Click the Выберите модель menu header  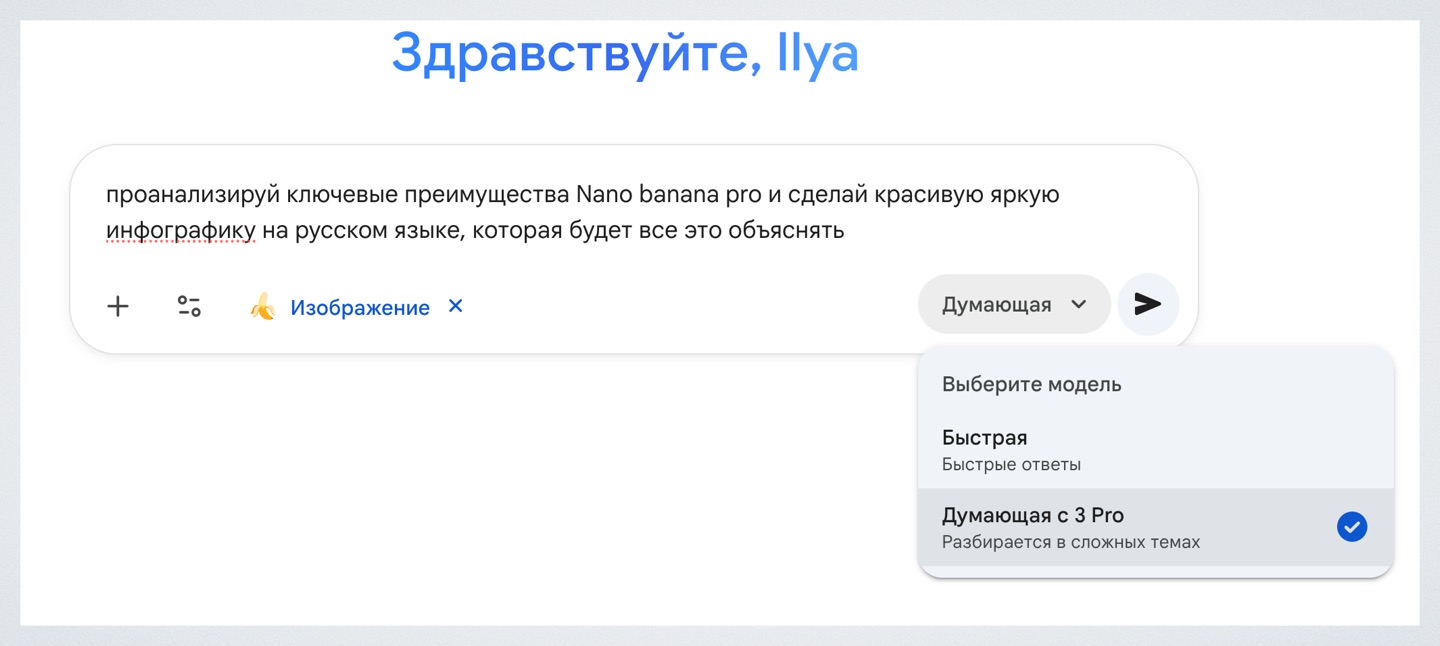(x=1031, y=384)
